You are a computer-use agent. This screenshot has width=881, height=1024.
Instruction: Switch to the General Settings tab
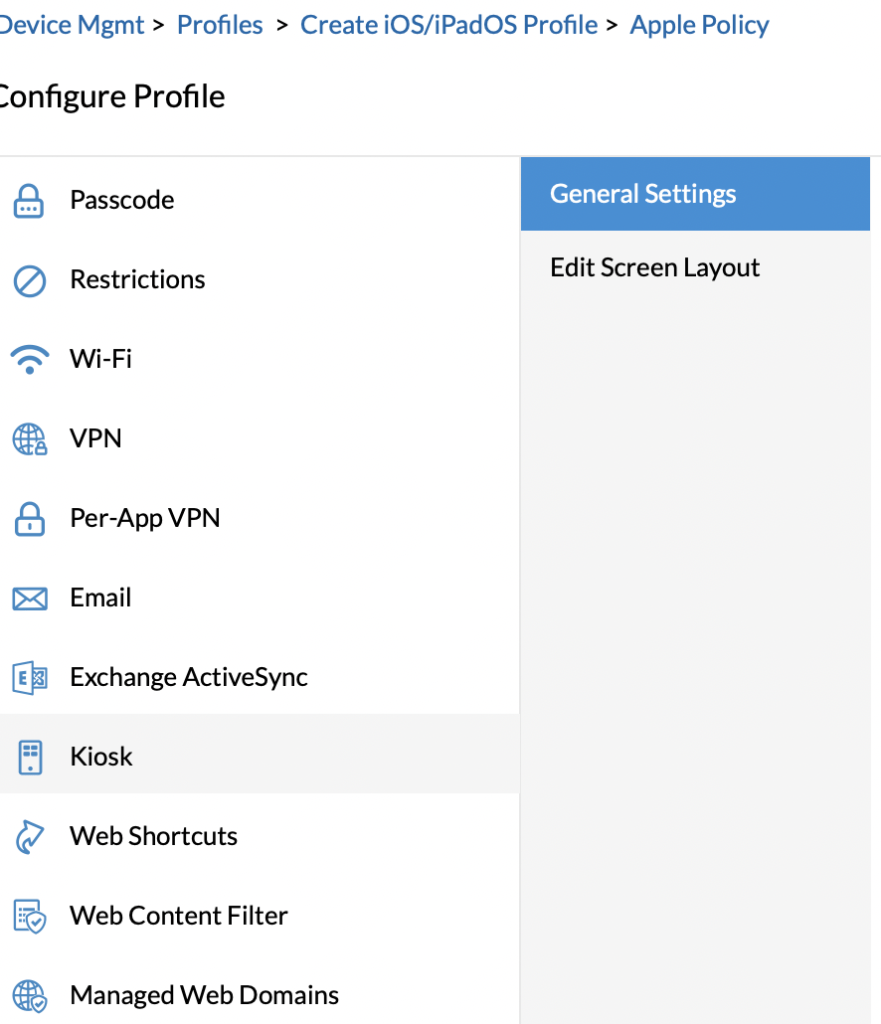tap(695, 194)
